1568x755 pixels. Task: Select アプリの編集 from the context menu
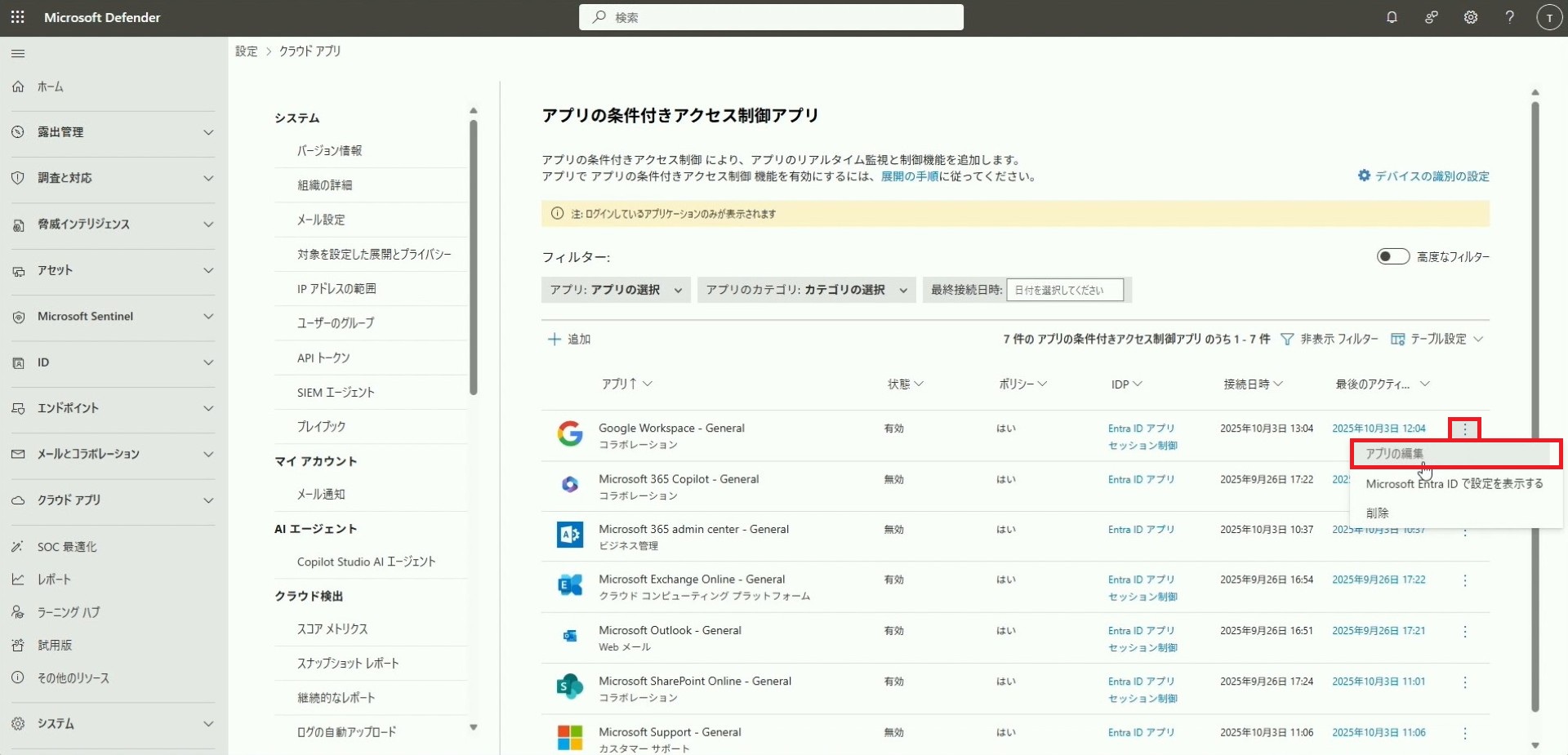coord(1395,454)
